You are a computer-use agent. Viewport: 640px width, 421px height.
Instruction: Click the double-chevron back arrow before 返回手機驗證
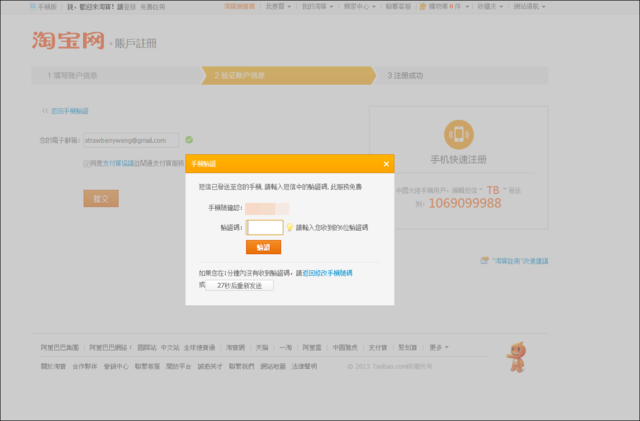(45, 111)
